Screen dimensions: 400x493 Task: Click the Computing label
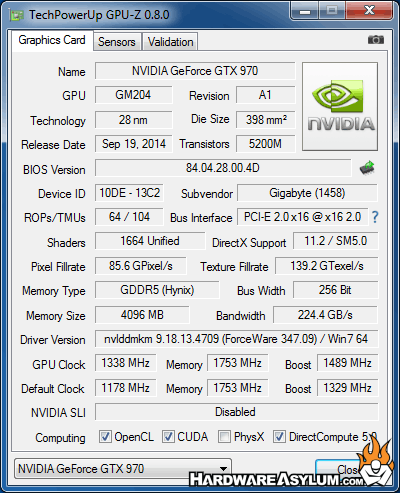(60, 438)
